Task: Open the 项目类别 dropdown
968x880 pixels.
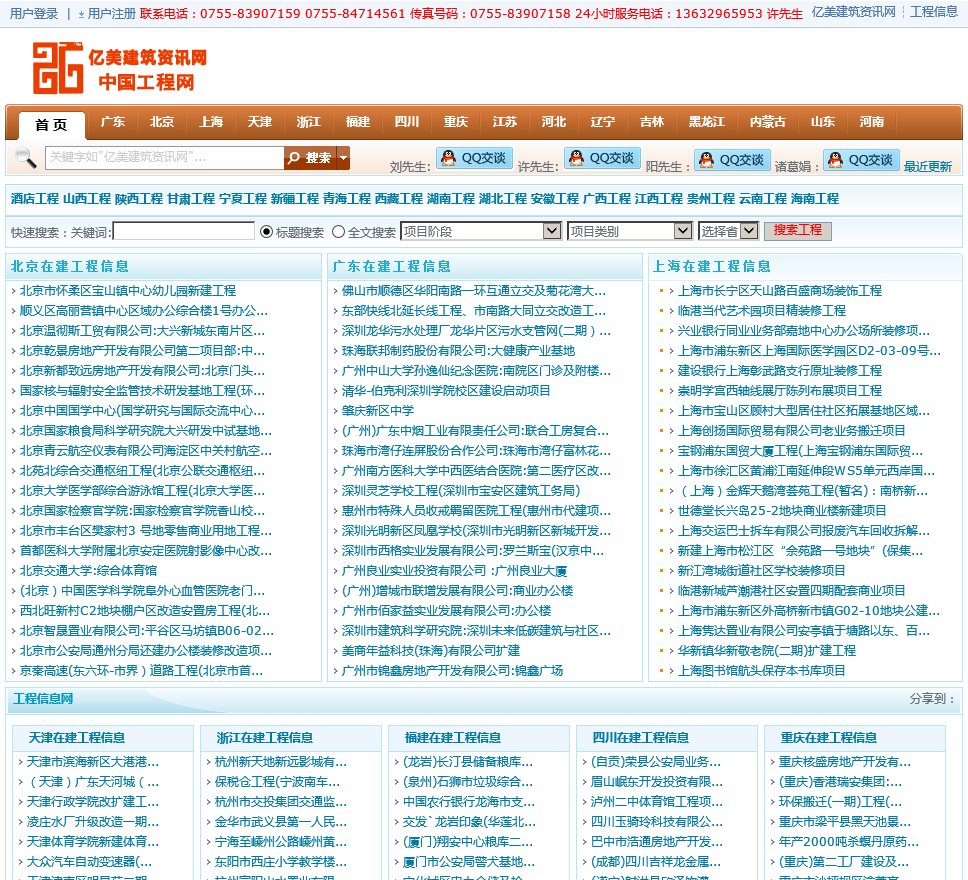Action: pos(629,231)
